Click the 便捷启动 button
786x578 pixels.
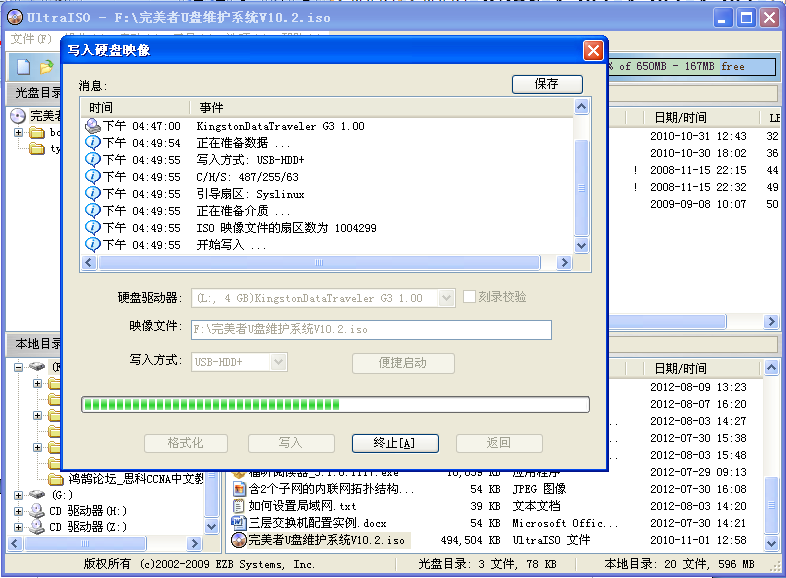(403, 363)
